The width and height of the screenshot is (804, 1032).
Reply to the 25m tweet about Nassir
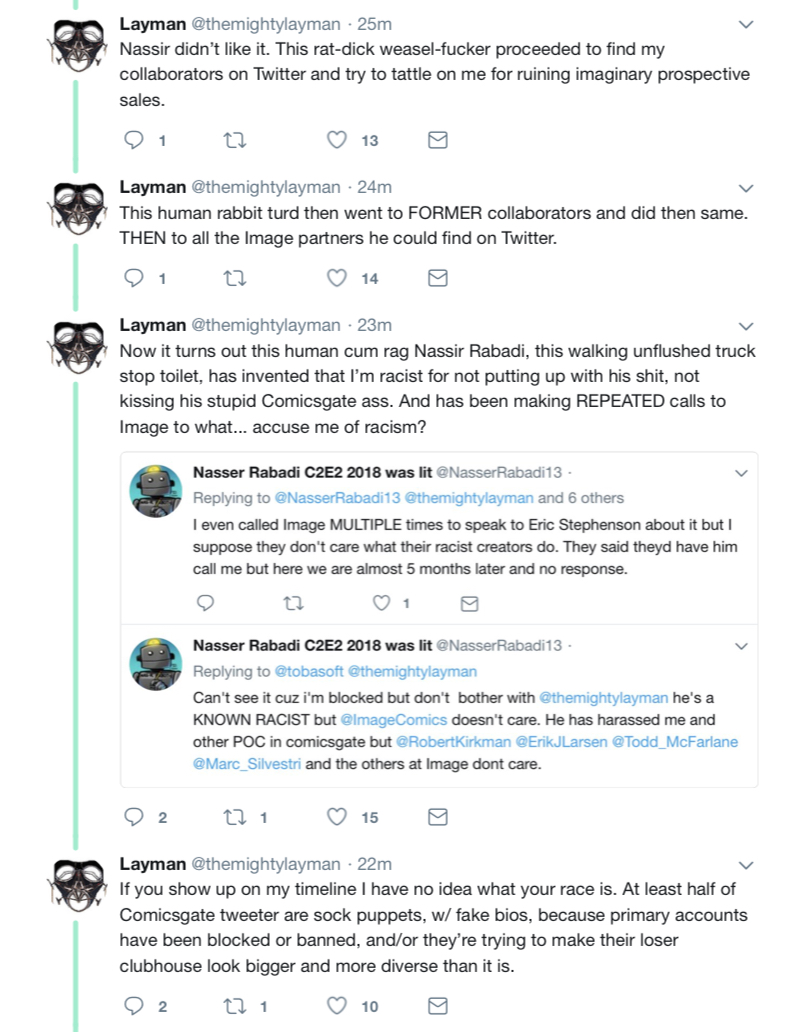click(134, 140)
